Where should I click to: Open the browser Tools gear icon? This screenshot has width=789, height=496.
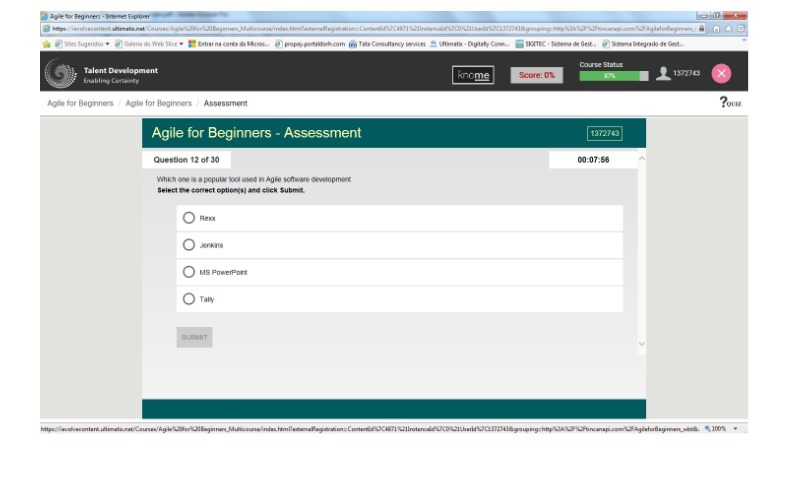pos(740,29)
